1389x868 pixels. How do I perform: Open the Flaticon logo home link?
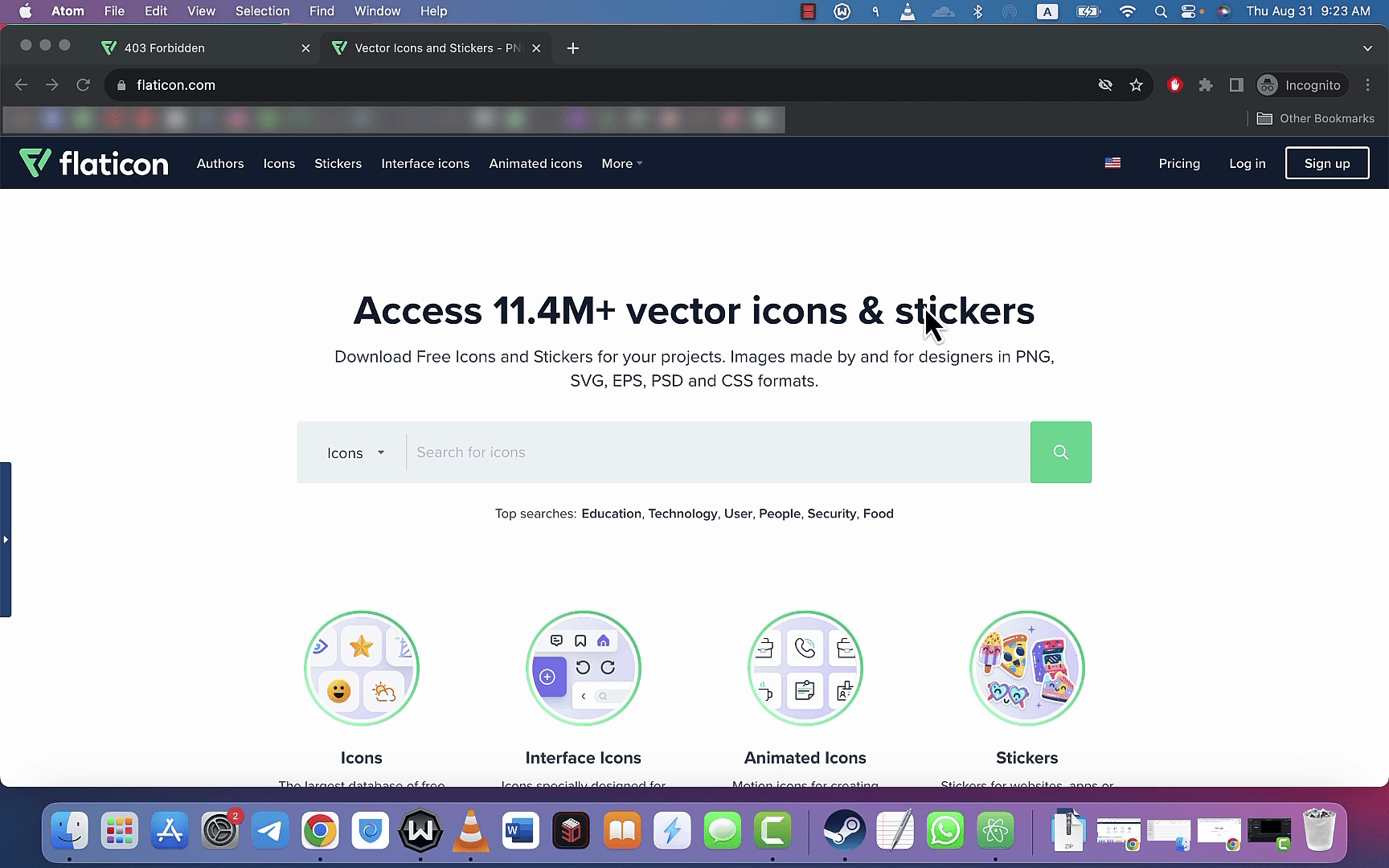coord(94,163)
